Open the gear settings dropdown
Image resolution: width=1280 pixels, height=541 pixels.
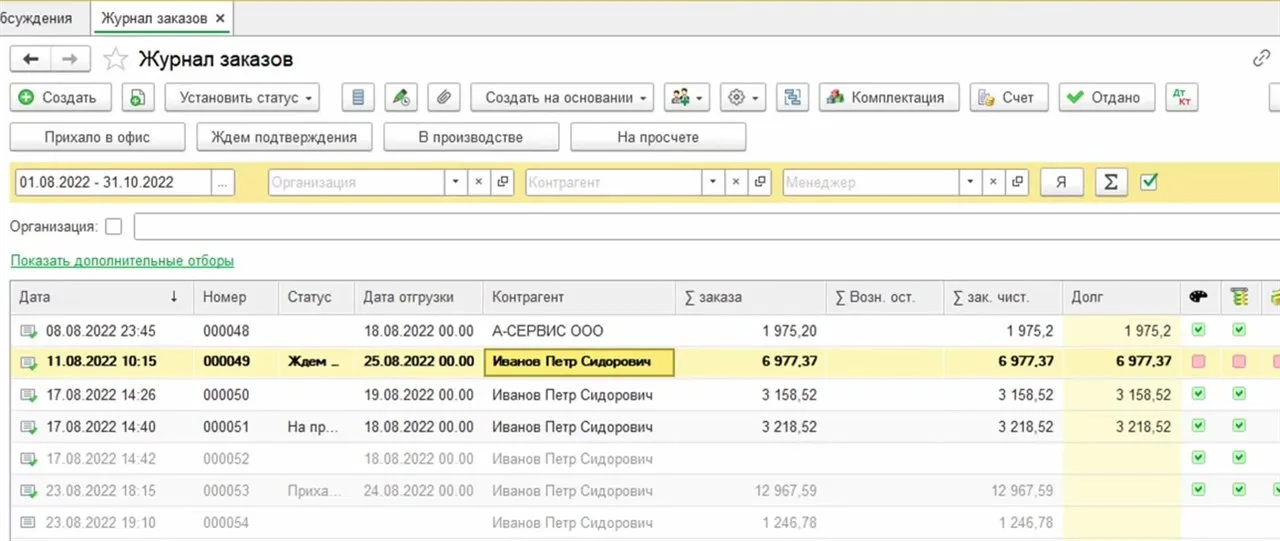point(743,98)
